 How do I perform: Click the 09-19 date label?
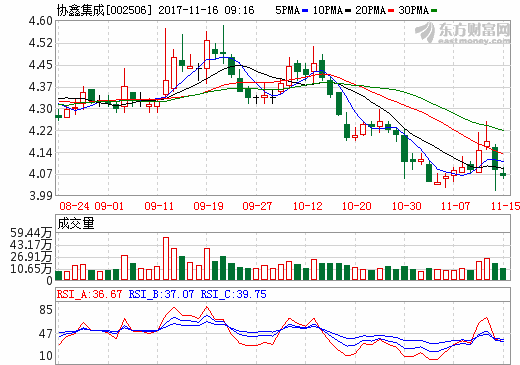208,206
